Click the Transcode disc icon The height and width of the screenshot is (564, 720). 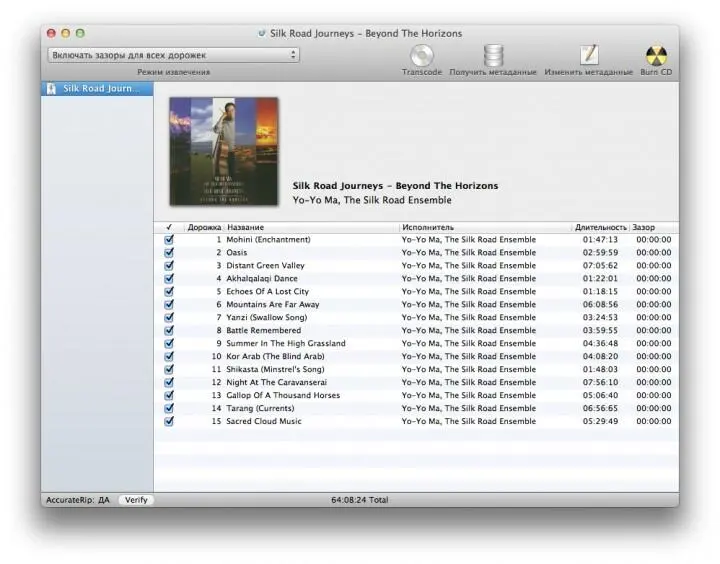click(x=422, y=55)
